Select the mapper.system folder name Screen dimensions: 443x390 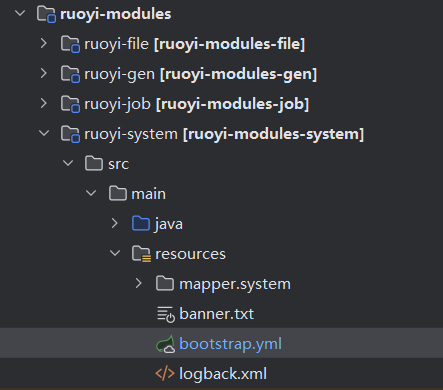point(235,284)
